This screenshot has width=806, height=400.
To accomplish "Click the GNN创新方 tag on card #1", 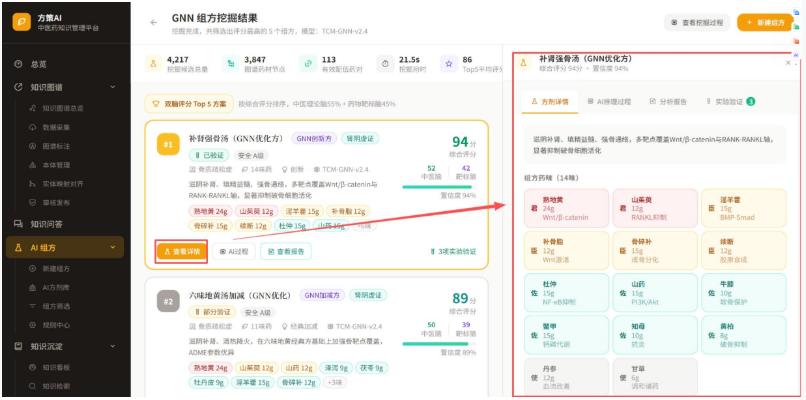I will coord(315,138).
